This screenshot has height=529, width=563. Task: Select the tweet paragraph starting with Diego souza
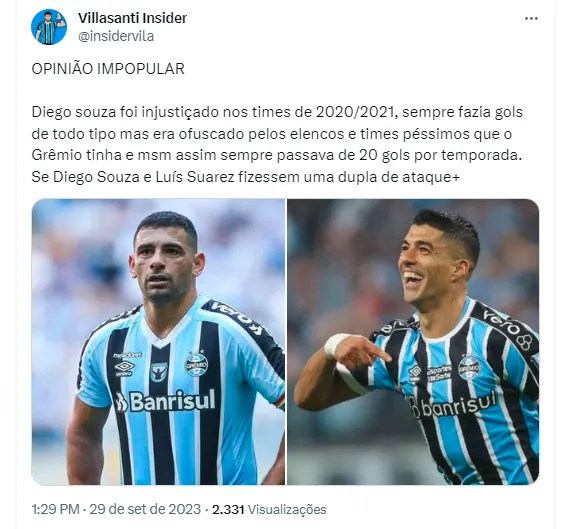coord(277,144)
